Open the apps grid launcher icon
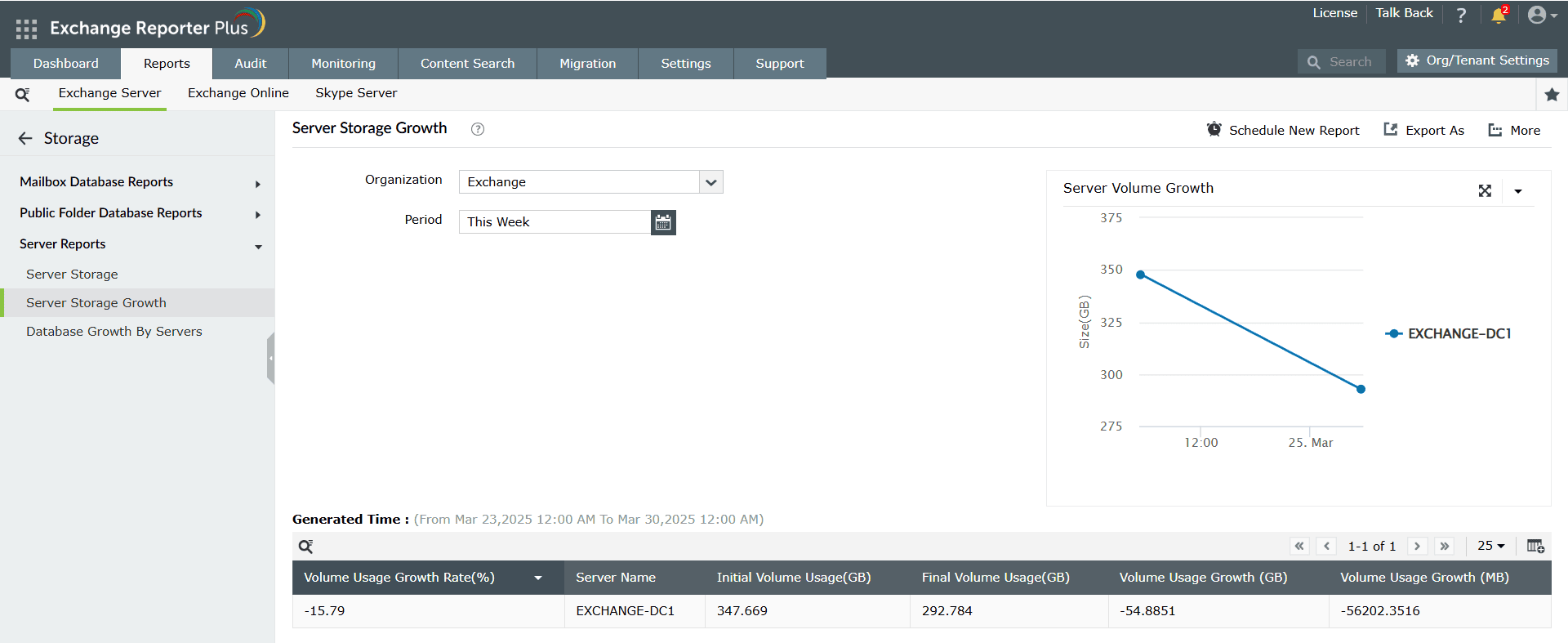Viewport: 1568px width, 643px height. click(26, 29)
